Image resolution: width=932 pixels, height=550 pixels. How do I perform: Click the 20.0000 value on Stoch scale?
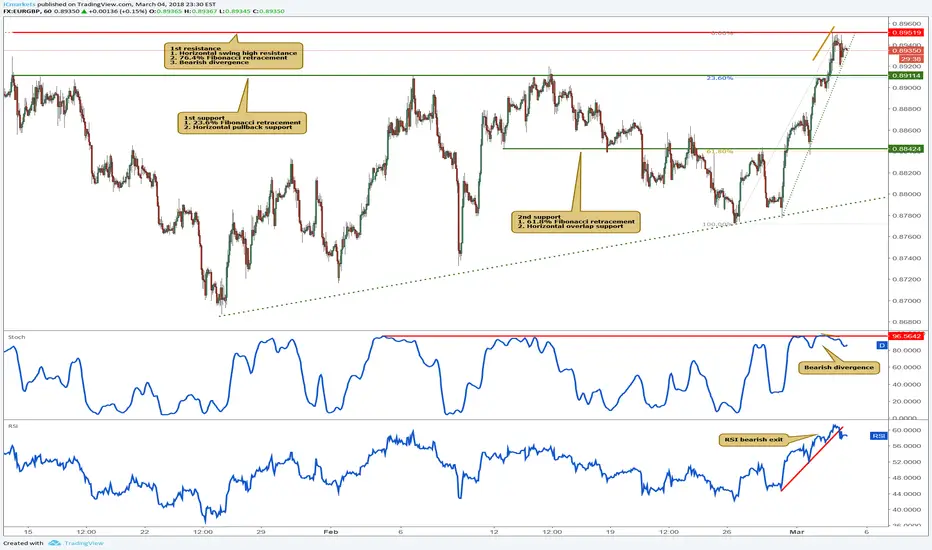coord(905,401)
